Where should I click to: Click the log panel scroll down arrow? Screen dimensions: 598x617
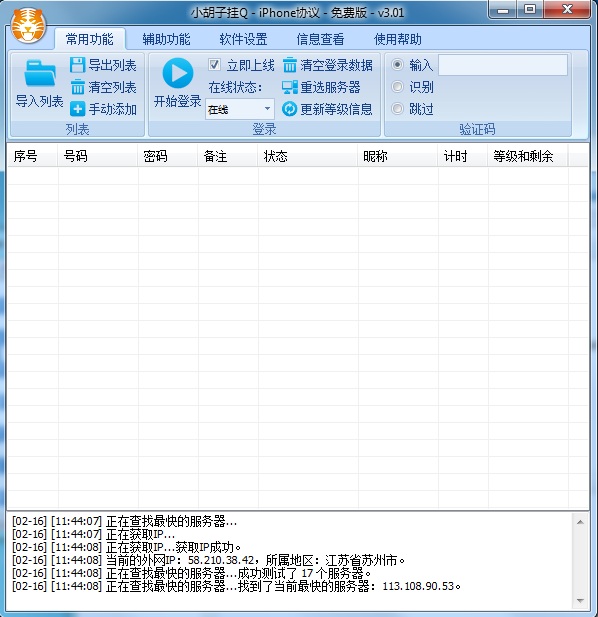pos(580,600)
